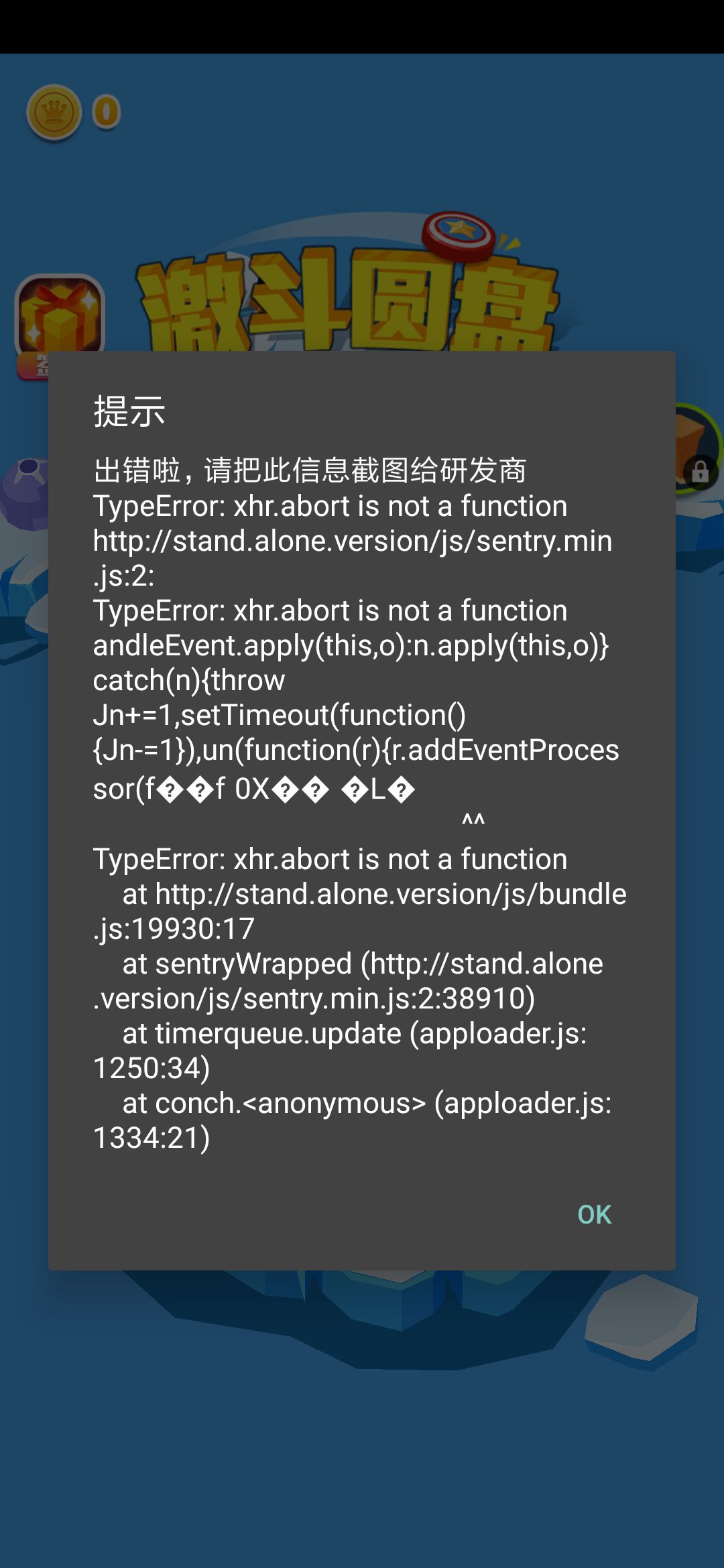This screenshot has height=1568, width=724.
Task: Click the bundle.js:19930:17 stack trace line
Action: (x=360, y=911)
